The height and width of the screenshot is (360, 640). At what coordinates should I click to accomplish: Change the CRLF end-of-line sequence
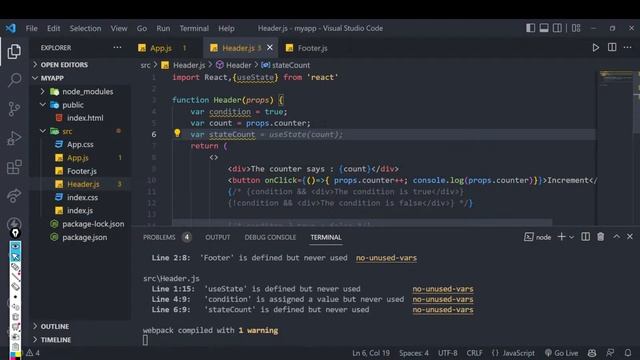click(474, 353)
